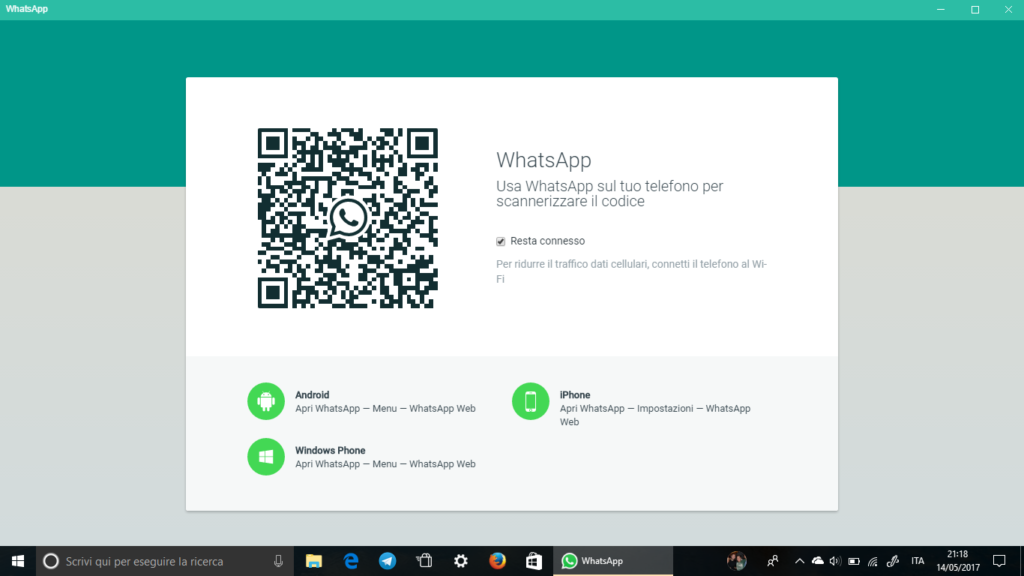1024x576 pixels.
Task: Open the People icon in the taskbar
Action: pyautogui.click(x=773, y=561)
